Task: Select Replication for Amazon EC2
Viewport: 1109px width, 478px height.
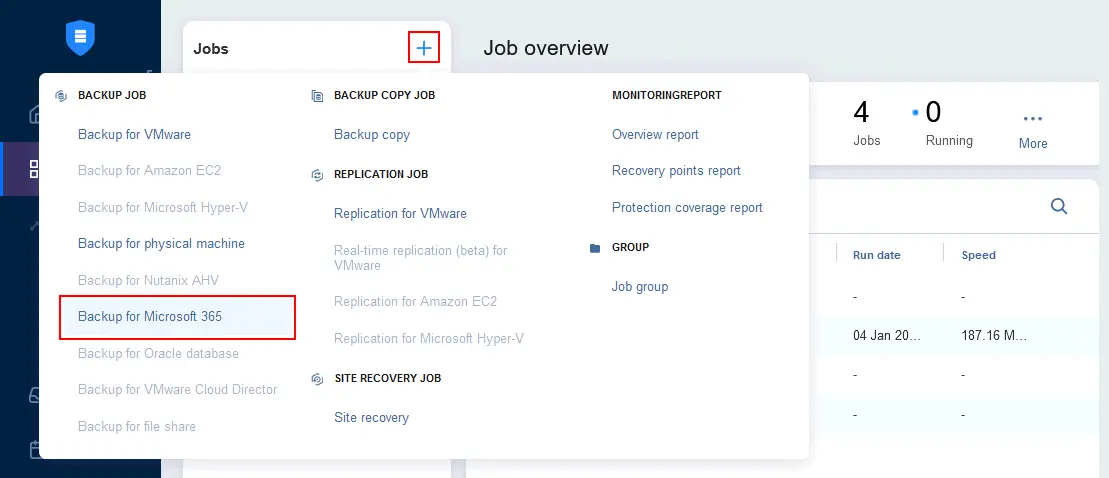Action: 415,301
